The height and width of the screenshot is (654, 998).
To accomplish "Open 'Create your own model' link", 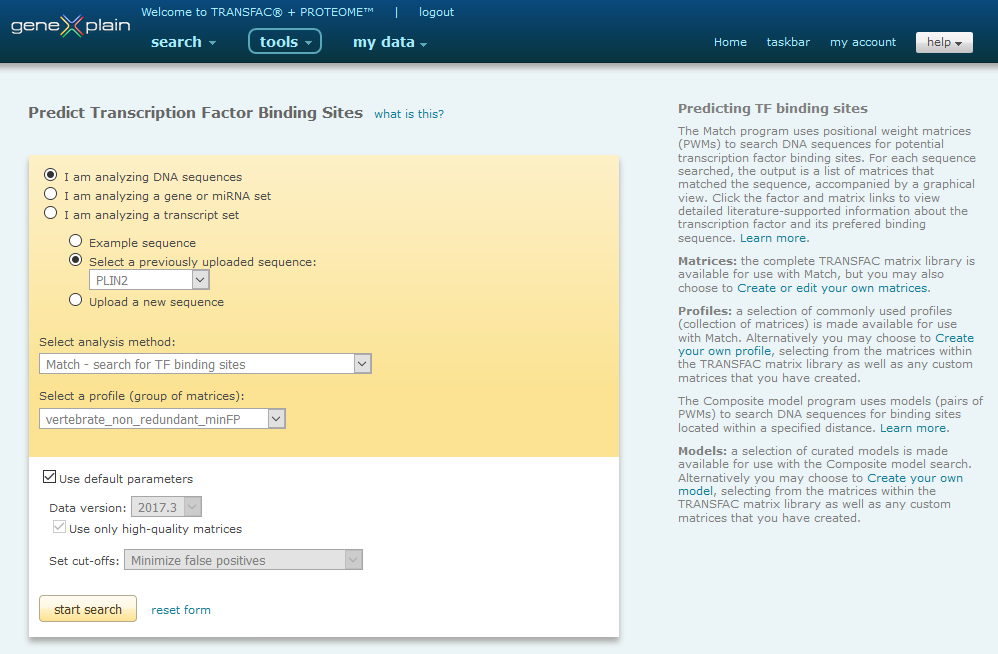I will click(x=820, y=484).
